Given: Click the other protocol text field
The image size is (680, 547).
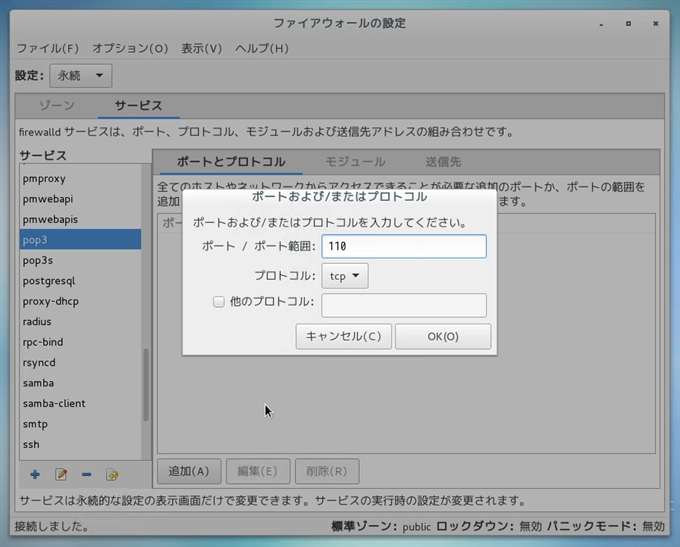Looking at the screenshot, I should tap(404, 305).
